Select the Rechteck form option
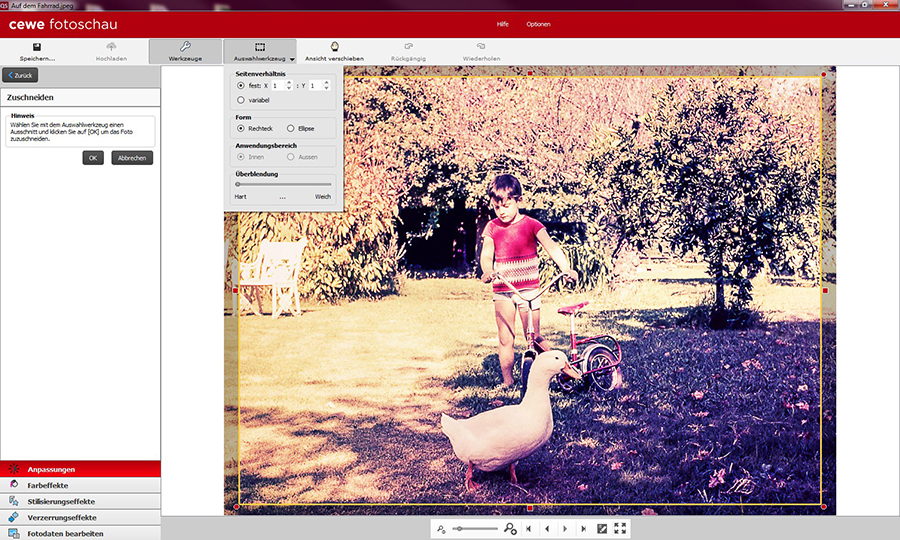The height and width of the screenshot is (540, 900). click(x=241, y=128)
